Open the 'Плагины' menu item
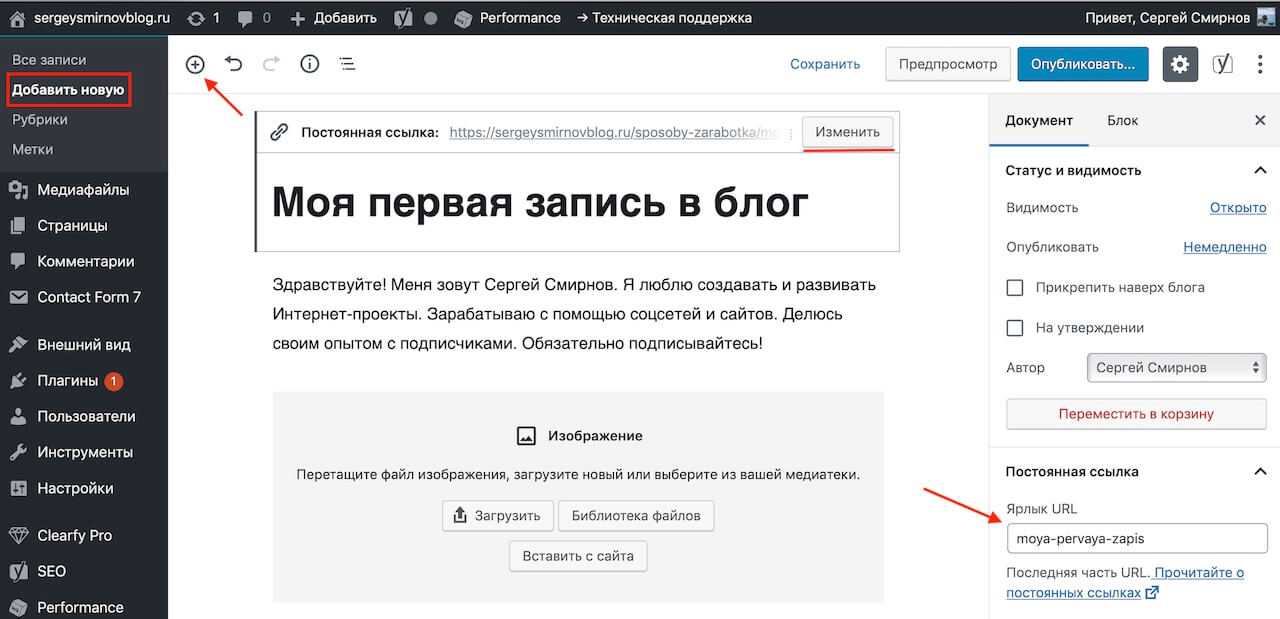Viewport: 1280px width, 619px height. (x=68, y=381)
